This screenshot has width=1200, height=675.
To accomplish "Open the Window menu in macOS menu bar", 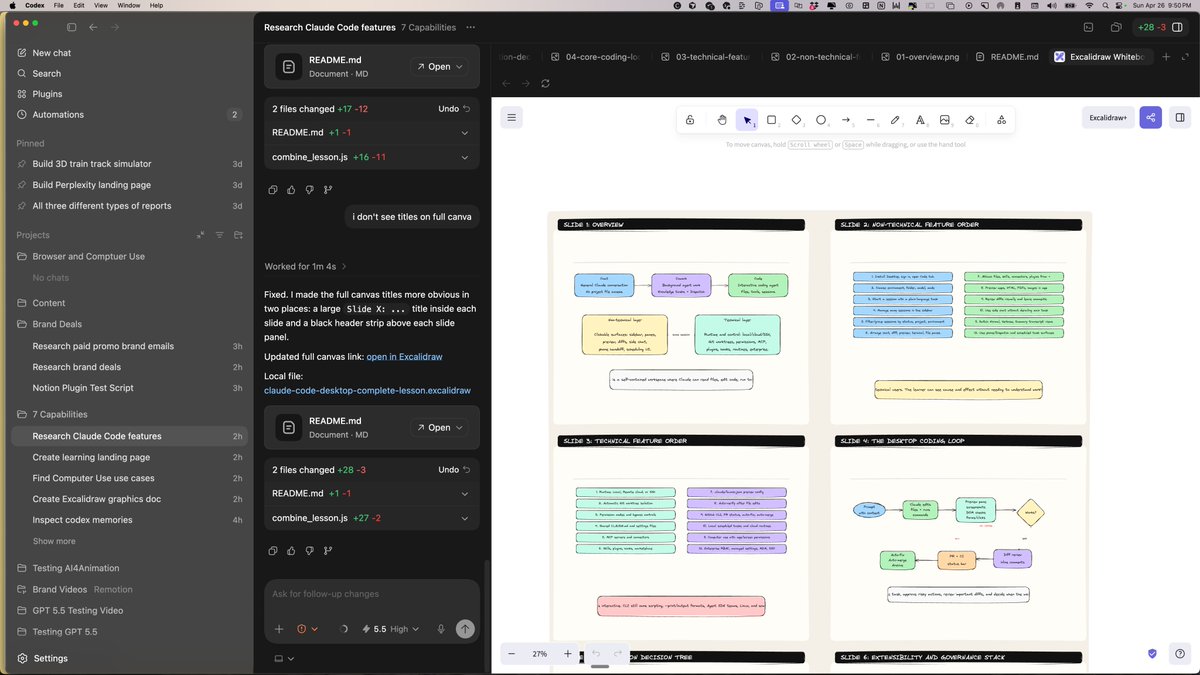I will [129, 6].
